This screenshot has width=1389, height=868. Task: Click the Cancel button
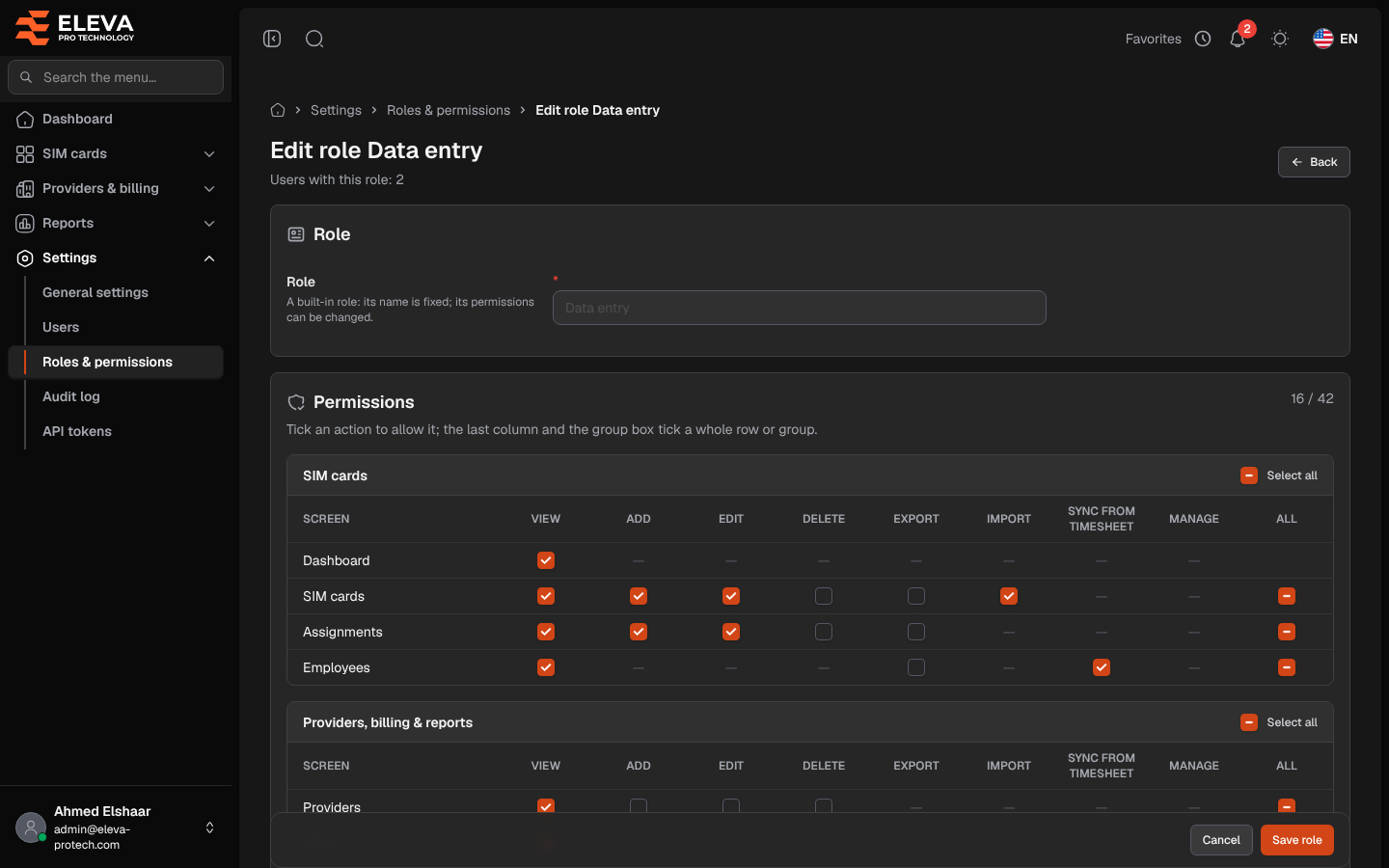click(1221, 840)
